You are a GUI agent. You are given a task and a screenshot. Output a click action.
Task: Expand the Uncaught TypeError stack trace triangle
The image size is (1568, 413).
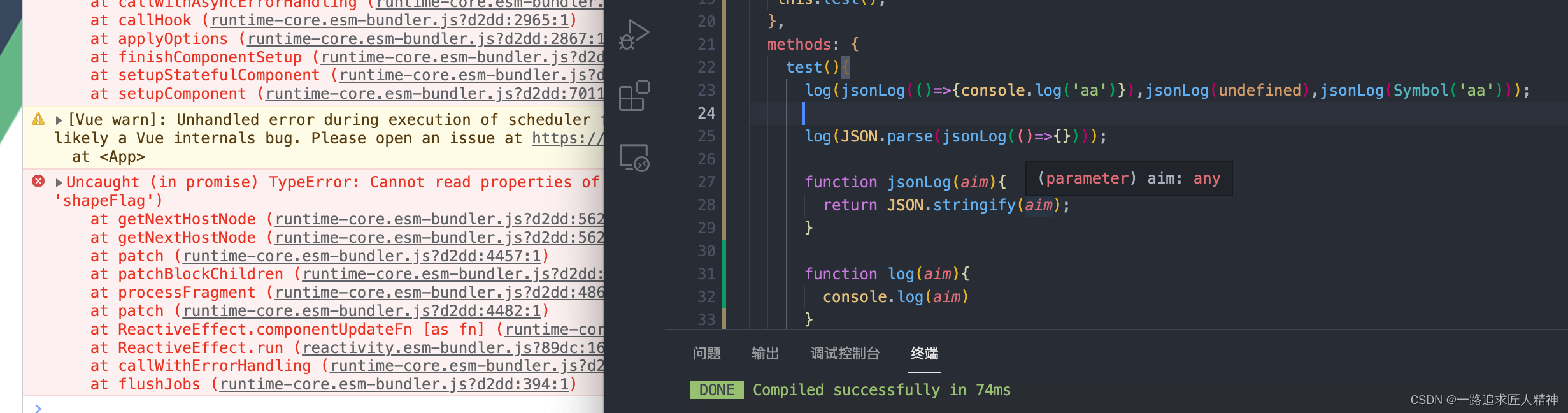59,182
